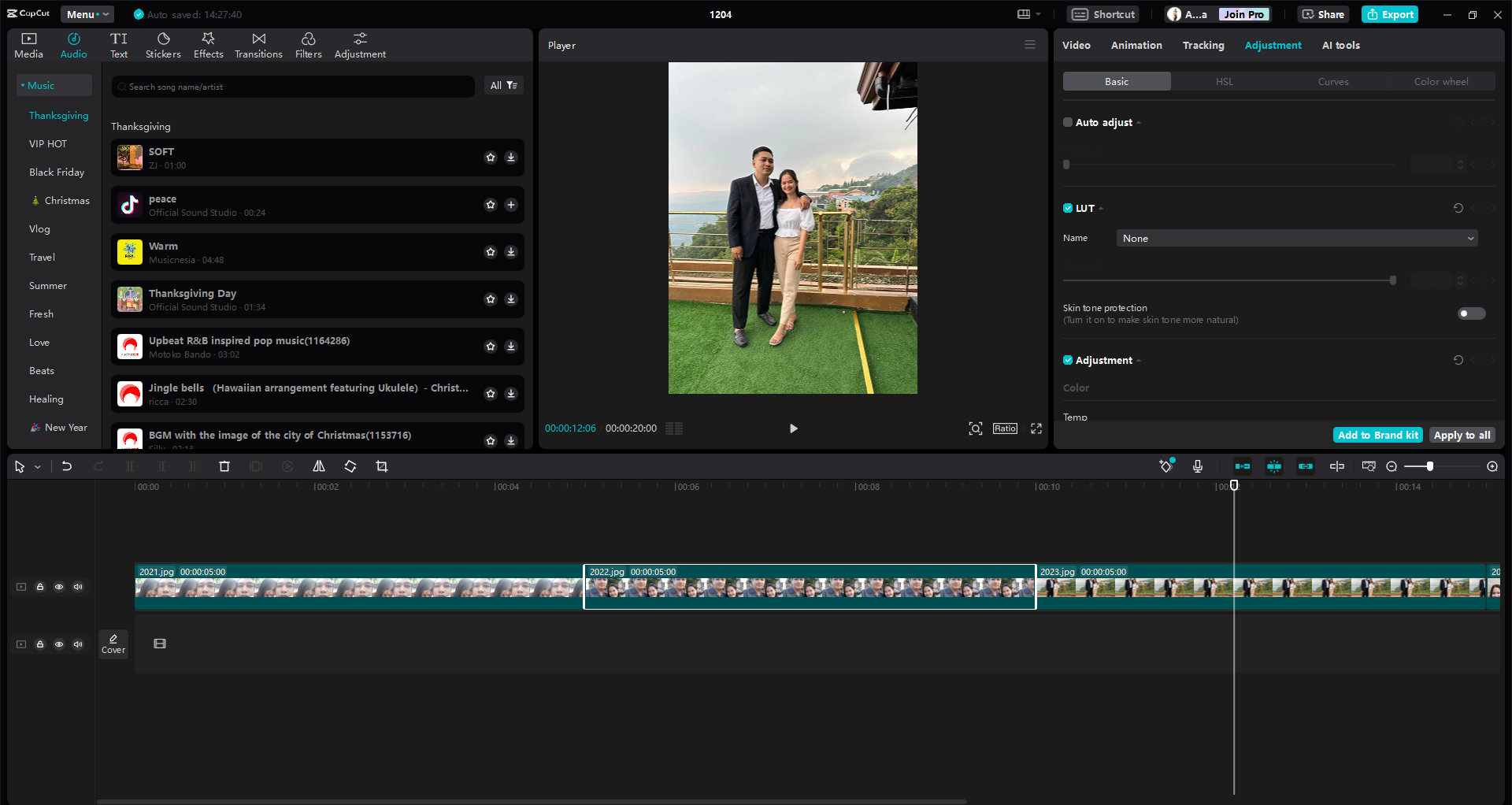Open the LUT Name dropdown
The width and height of the screenshot is (1512, 805).
(x=1296, y=239)
